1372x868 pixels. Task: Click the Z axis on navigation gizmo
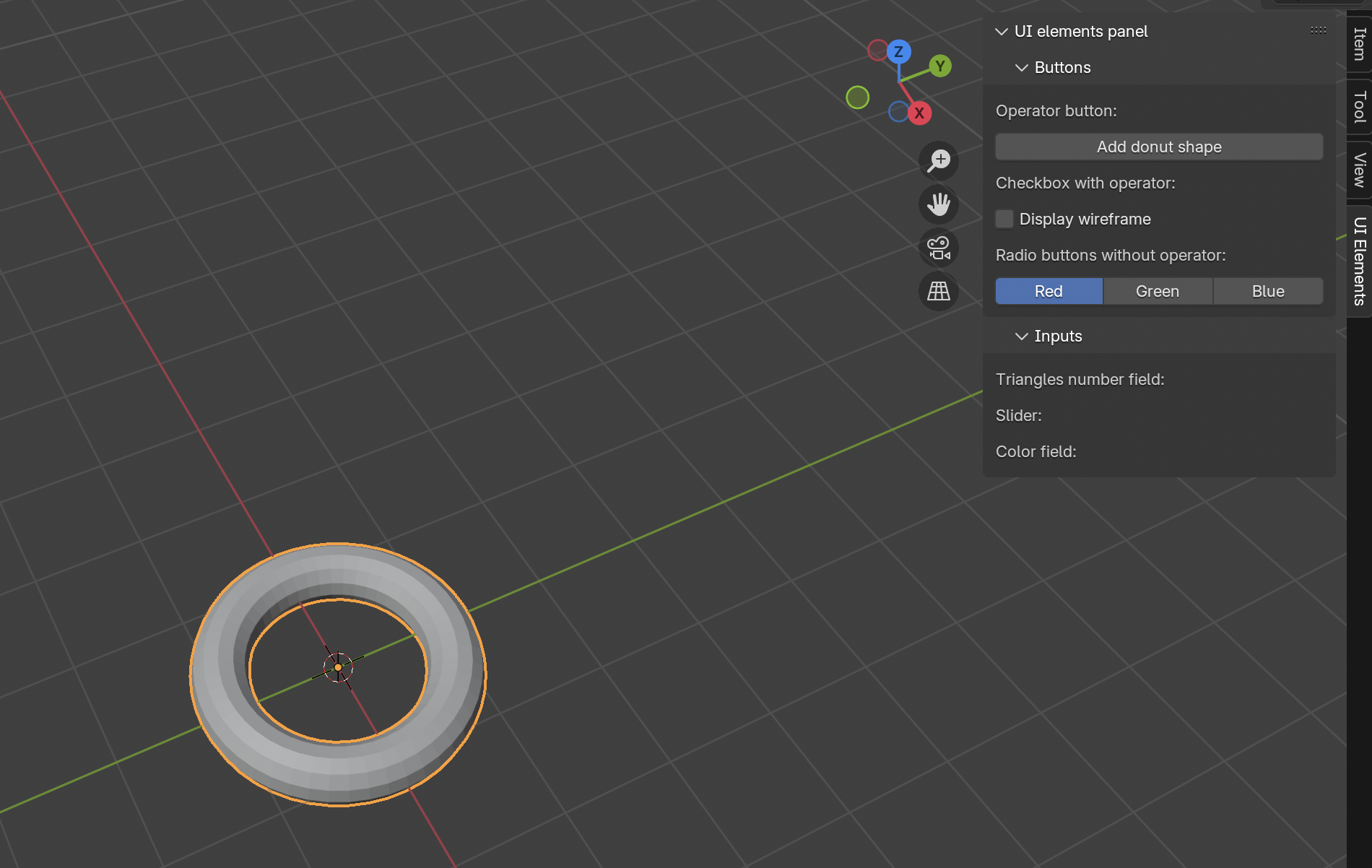pos(898,51)
